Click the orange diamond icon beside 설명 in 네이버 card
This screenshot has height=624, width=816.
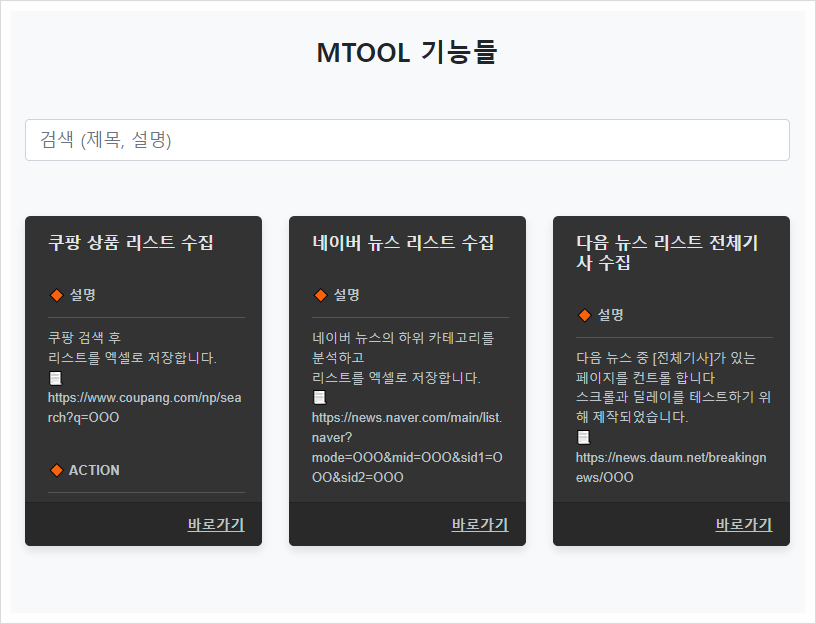(x=320, y=295)
